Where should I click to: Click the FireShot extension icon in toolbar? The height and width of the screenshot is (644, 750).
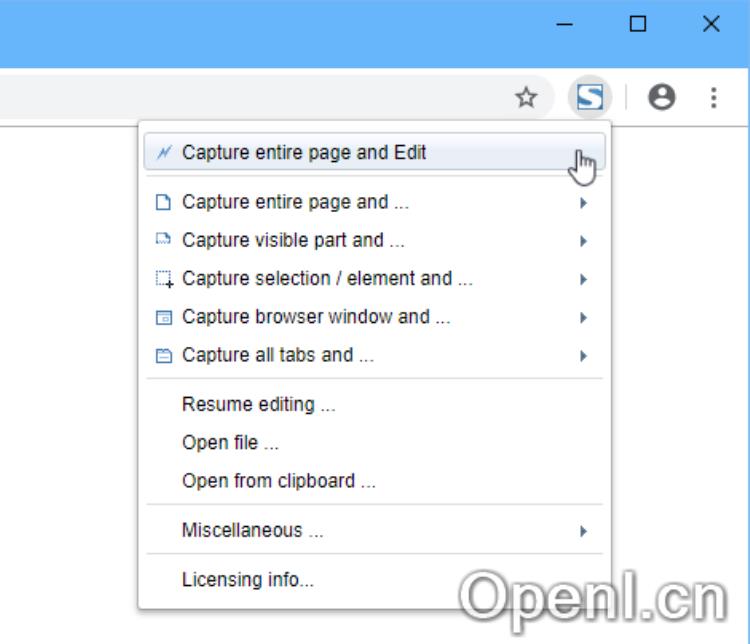click(x=590, y=97)
